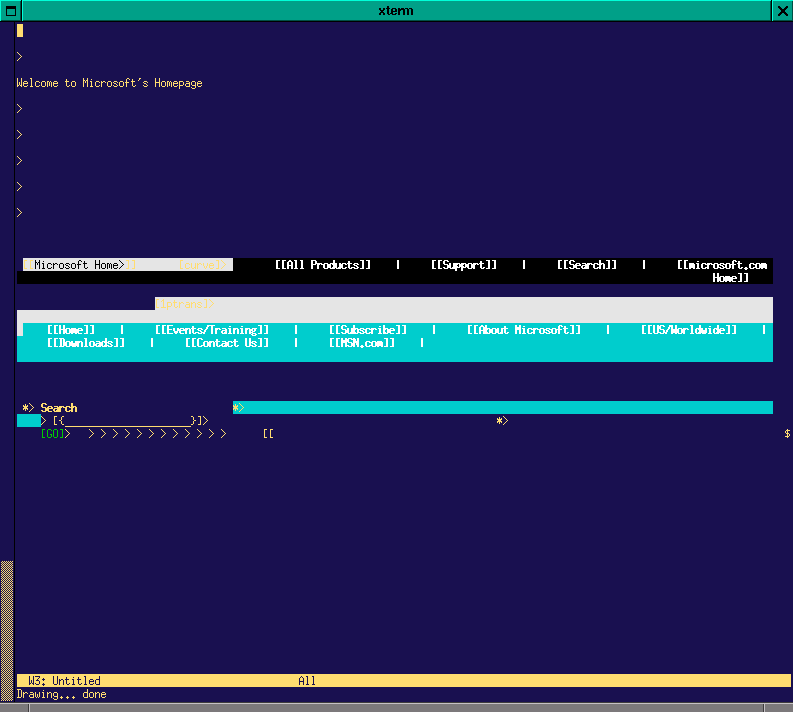Click the Search link in top navigation
The image size is (793, 712).
point(586,265)
